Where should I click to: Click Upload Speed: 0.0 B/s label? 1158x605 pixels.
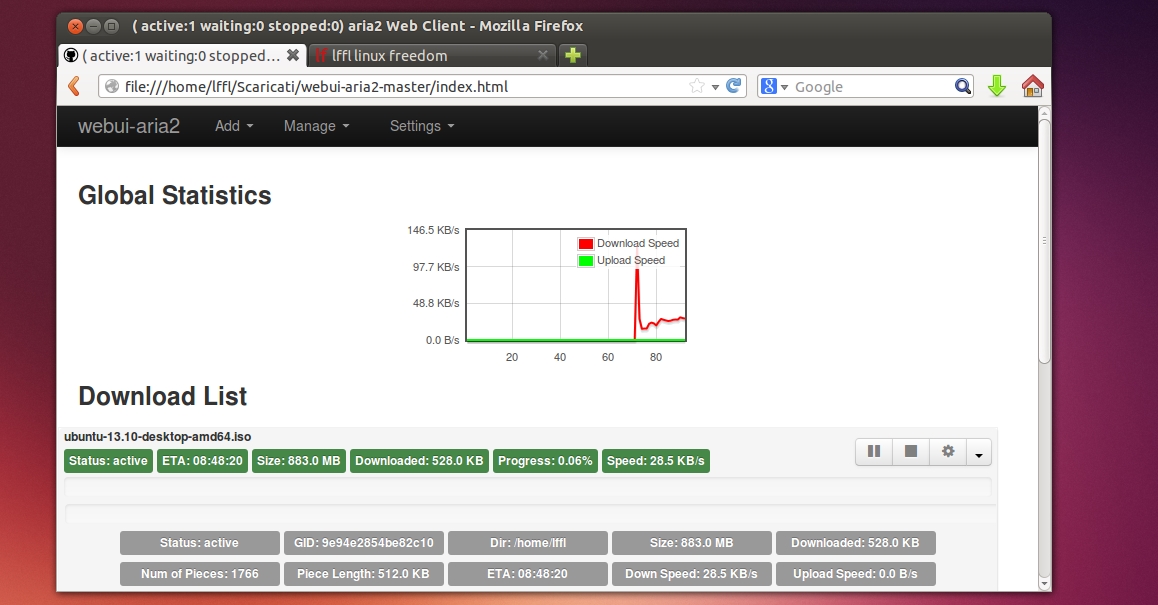pyautogui.click(x=856, y=574)
